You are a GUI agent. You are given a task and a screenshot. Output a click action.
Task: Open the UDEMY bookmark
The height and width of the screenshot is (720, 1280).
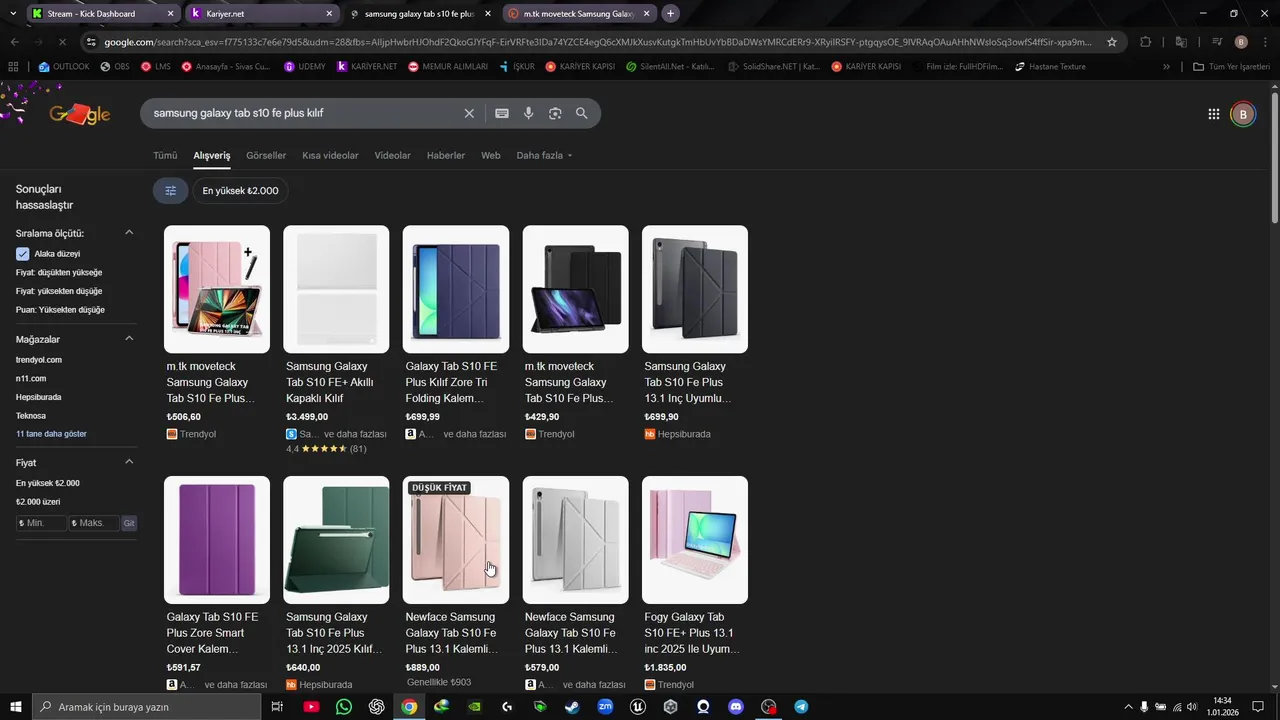coord(305,67)
